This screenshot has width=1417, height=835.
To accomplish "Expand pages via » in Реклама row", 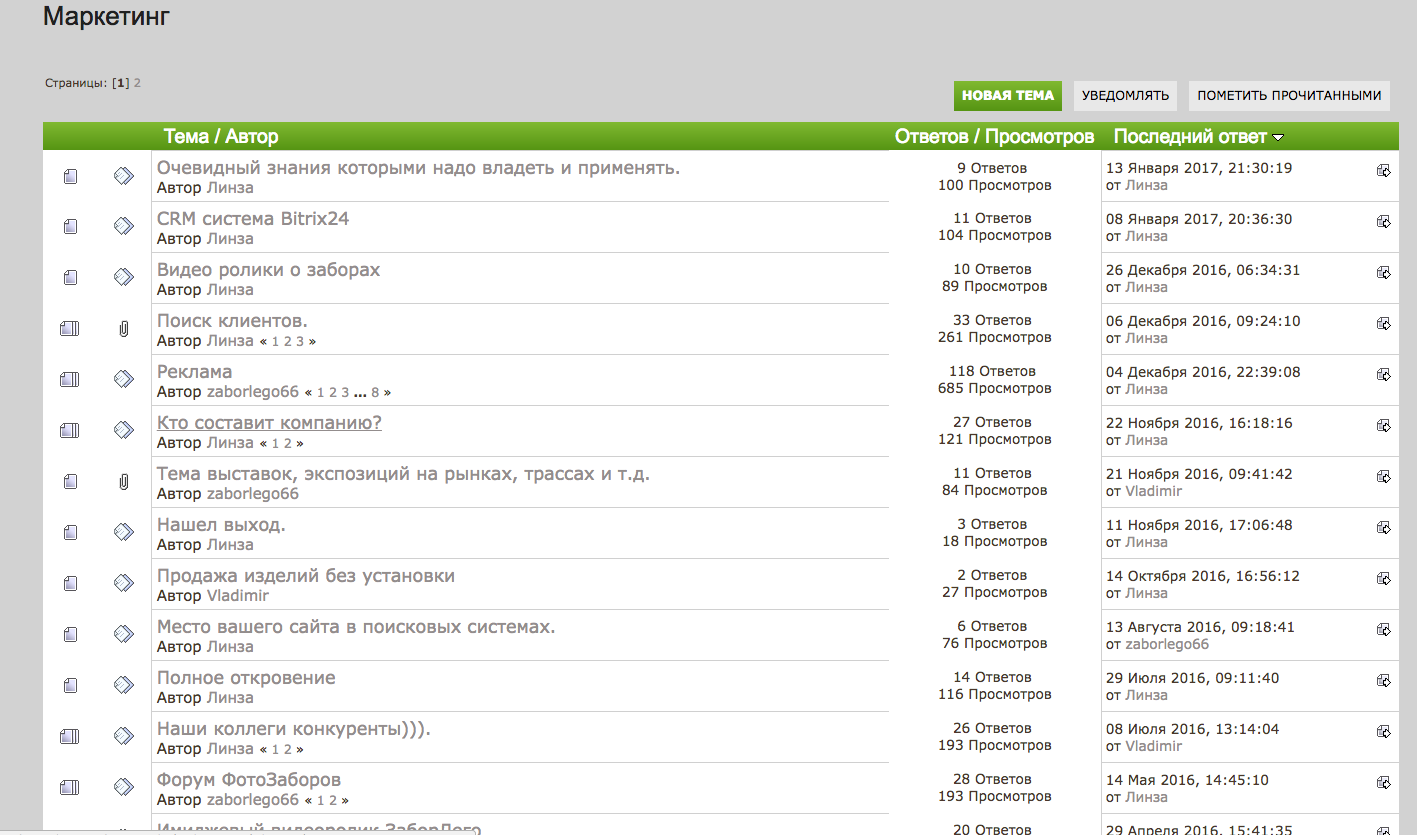I will coord(387,392).
